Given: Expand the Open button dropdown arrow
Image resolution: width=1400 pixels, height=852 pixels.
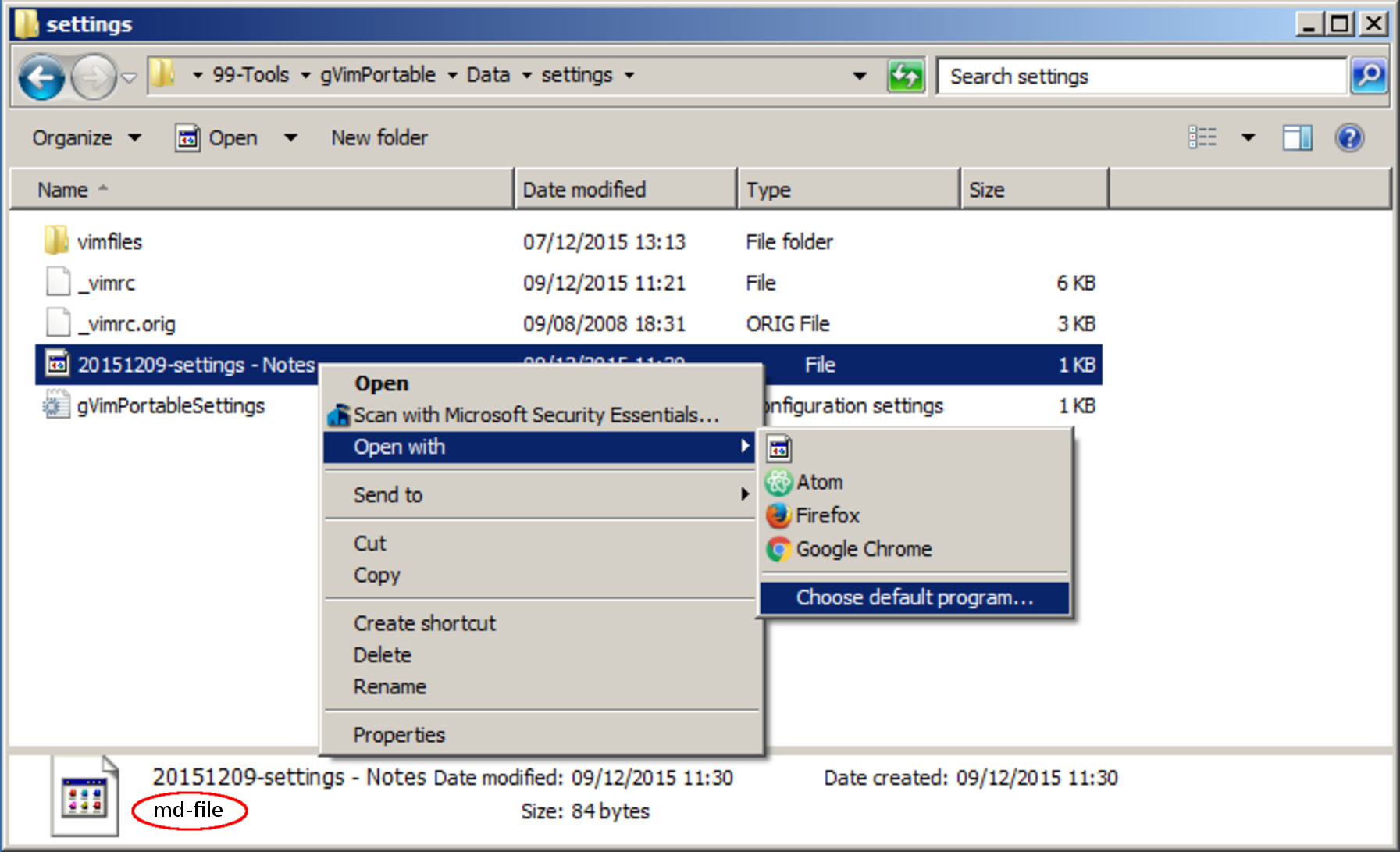Looking at the screenshot, I should click(290, 138).
